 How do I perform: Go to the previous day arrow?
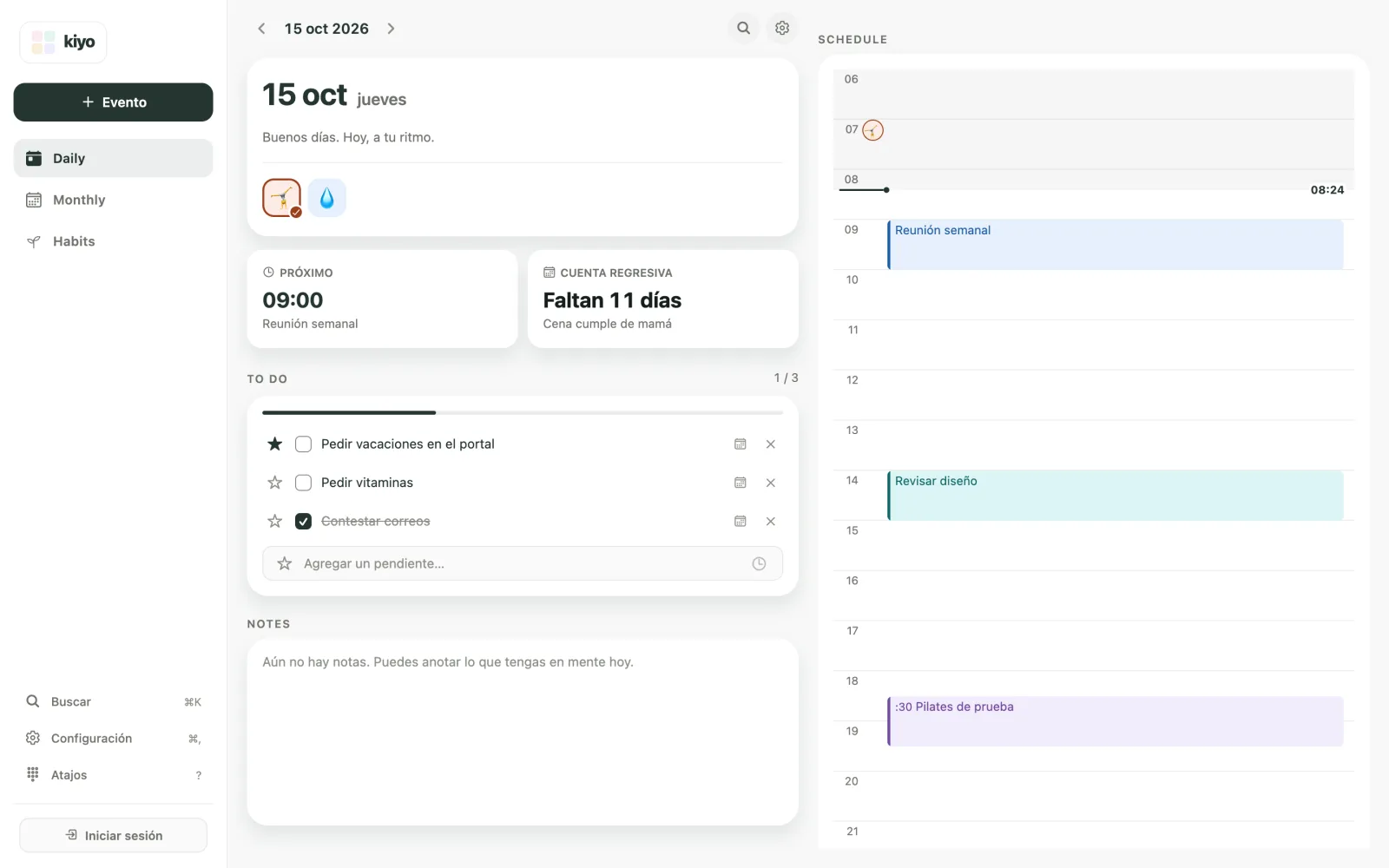[261, 29]
